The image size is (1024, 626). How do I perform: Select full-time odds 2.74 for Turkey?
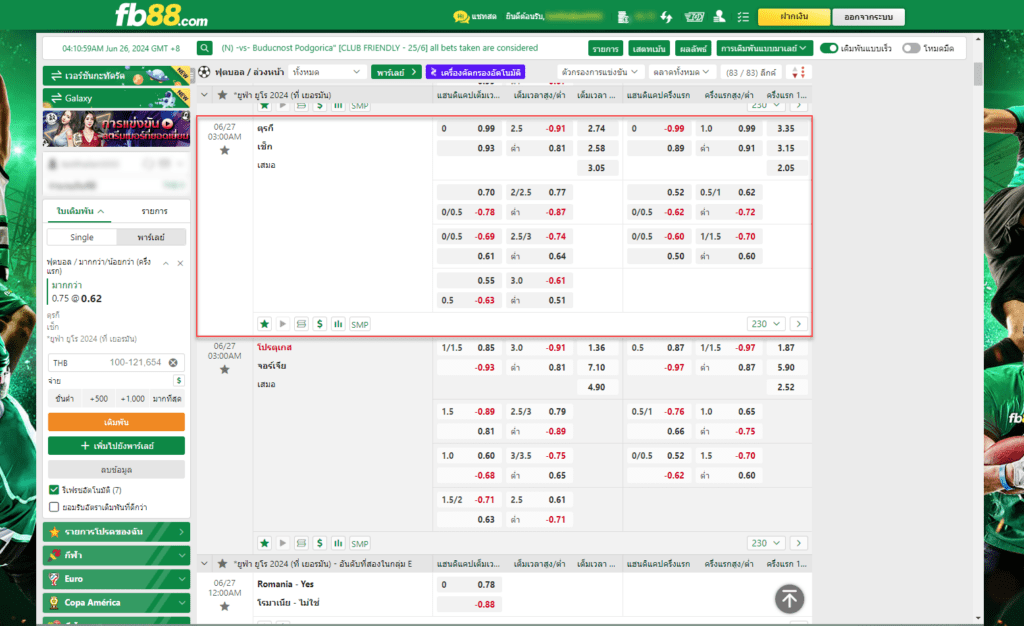point(596,129)
